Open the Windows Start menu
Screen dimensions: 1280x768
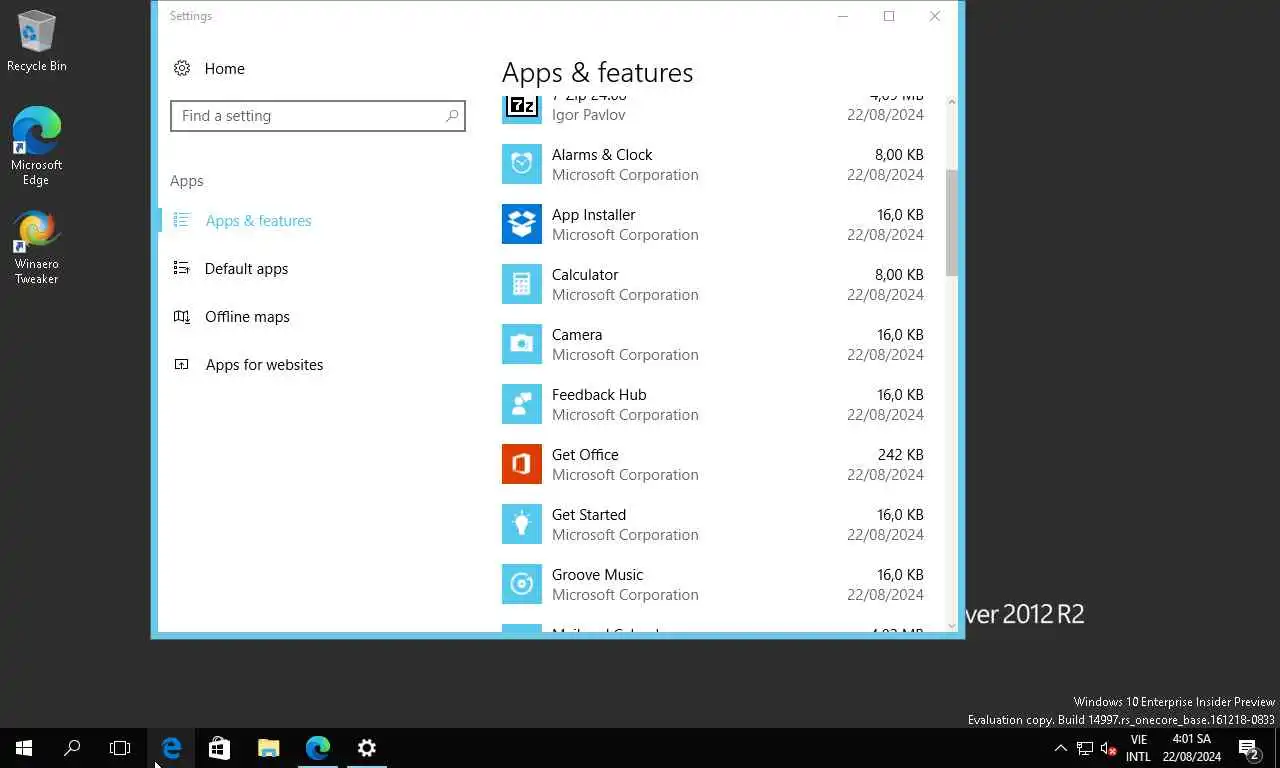[24, 748]
